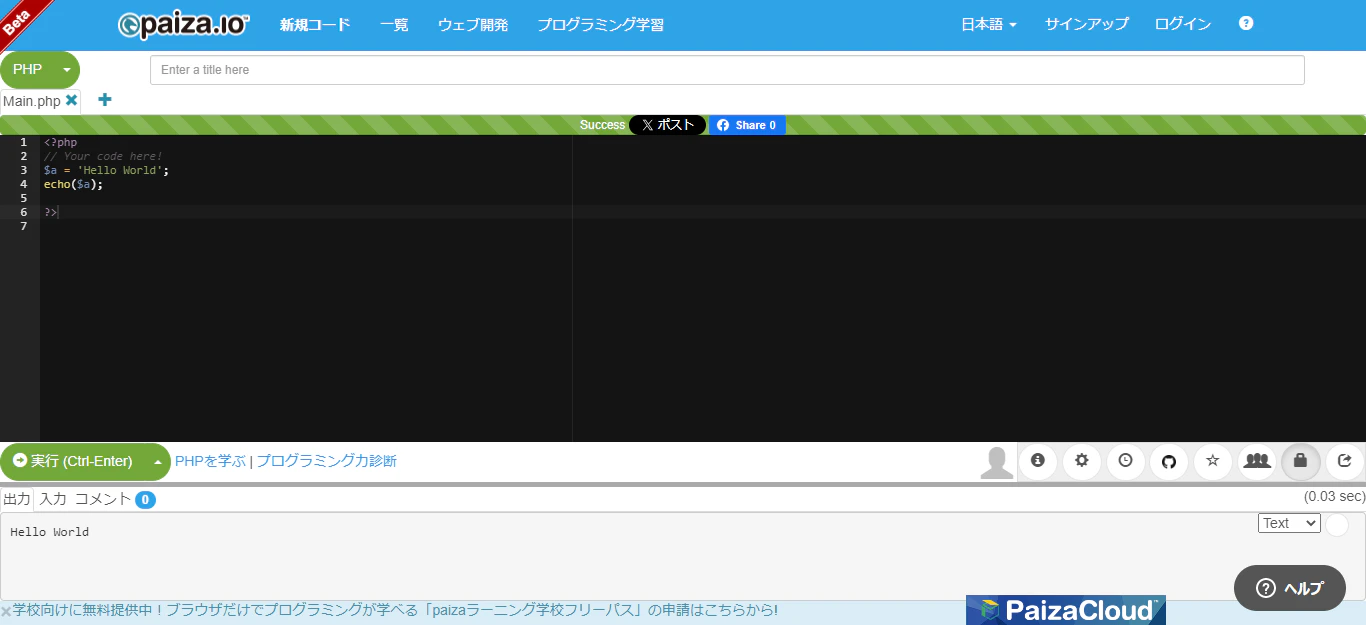This screenshot has width=1366, height=625.
Task: Open the info icon in bottom toolbar
Action: point(1037,461)
